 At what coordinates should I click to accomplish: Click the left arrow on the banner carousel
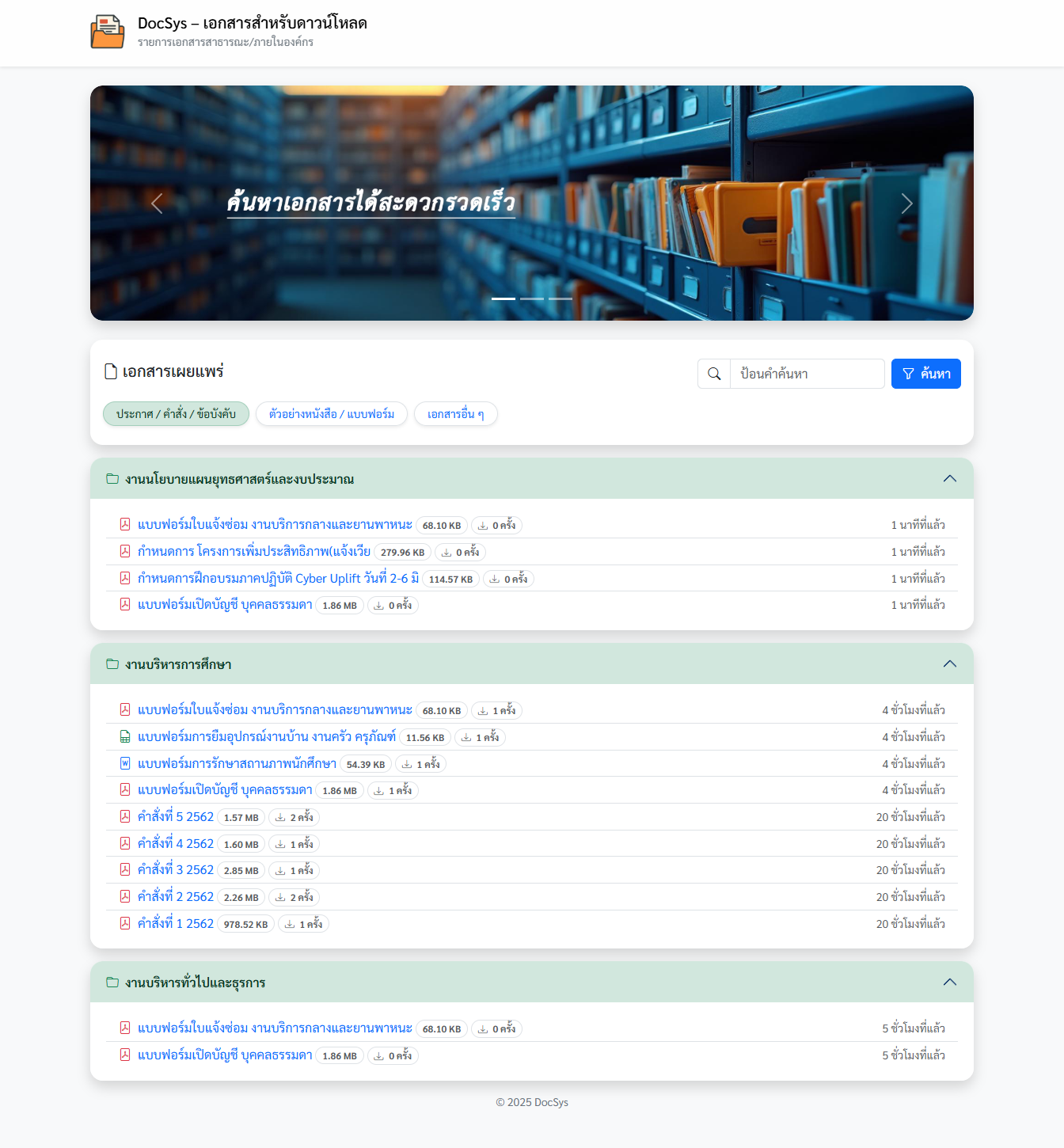click(x=156, y=203)
